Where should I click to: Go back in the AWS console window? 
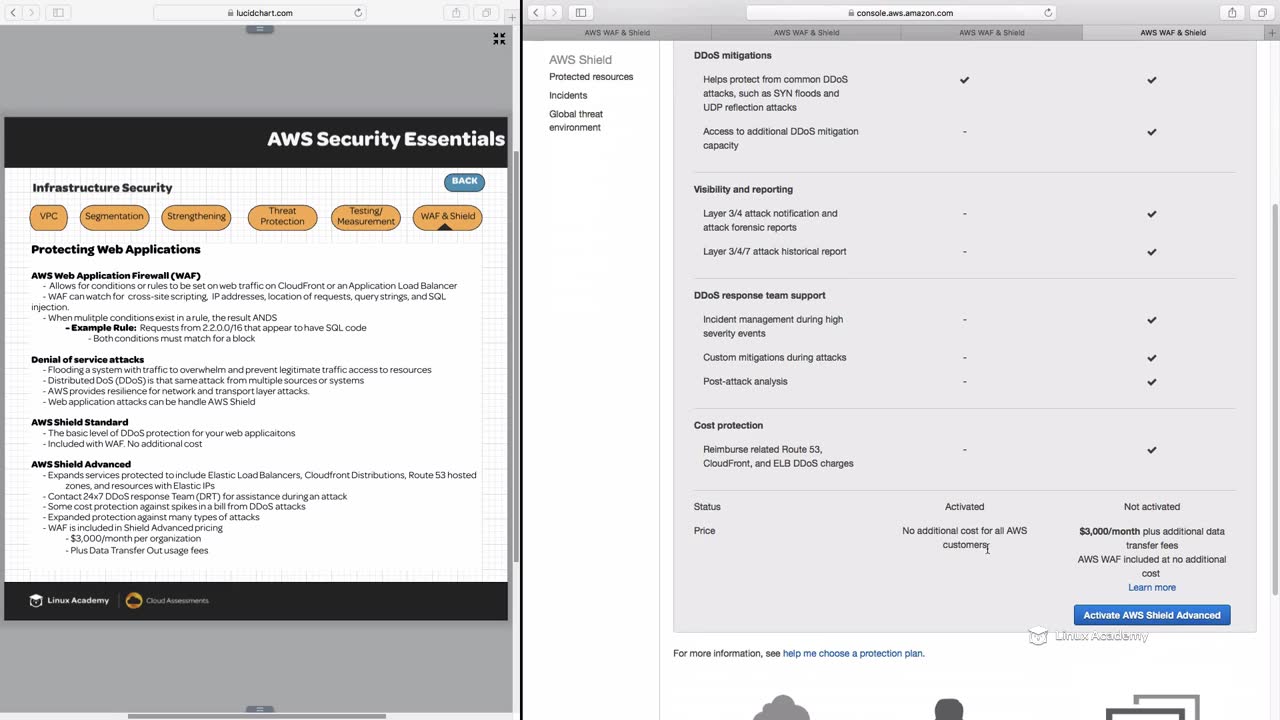[536, 13]
